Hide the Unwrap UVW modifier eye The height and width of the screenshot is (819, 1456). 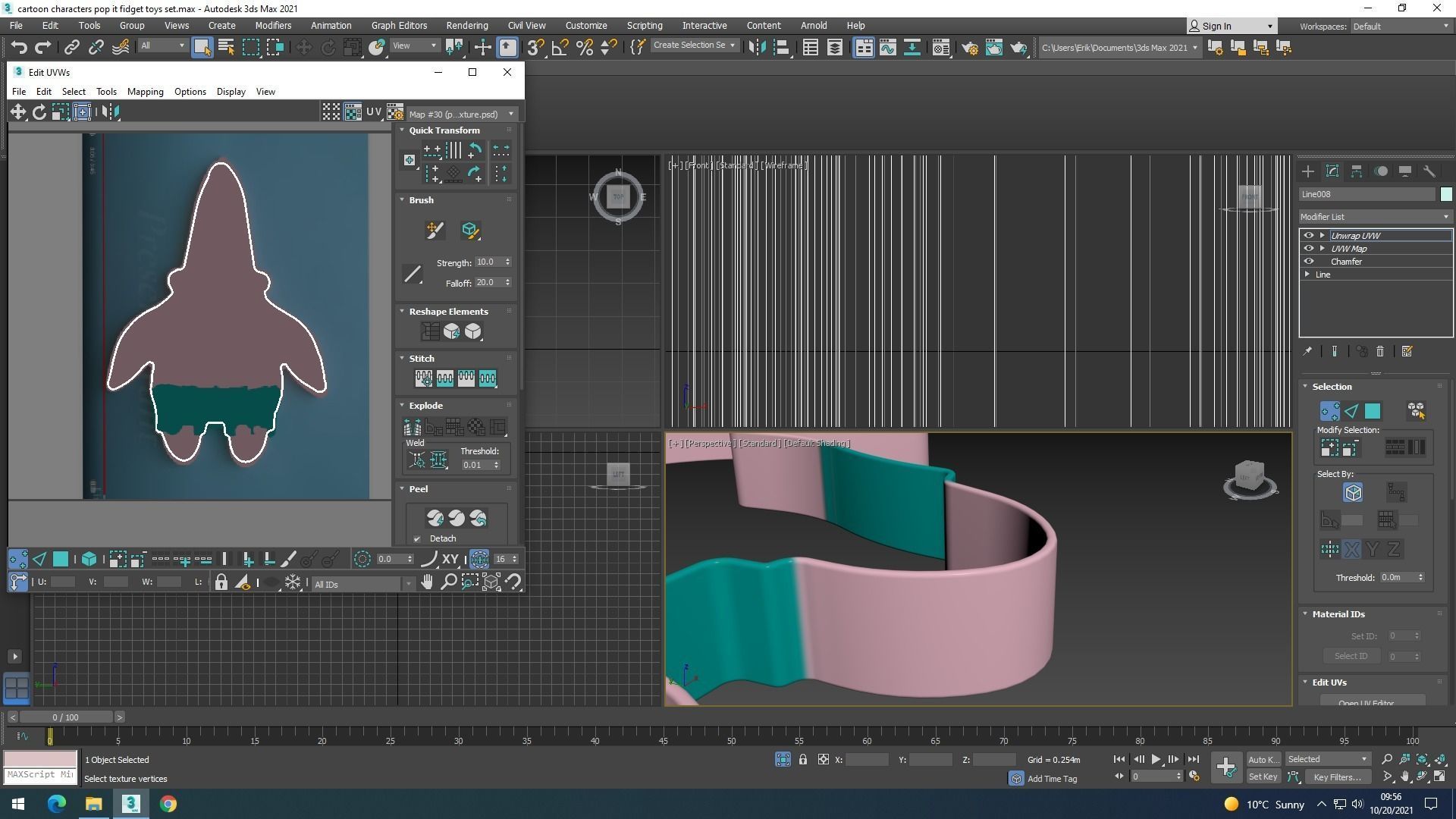coord(1308,236)
